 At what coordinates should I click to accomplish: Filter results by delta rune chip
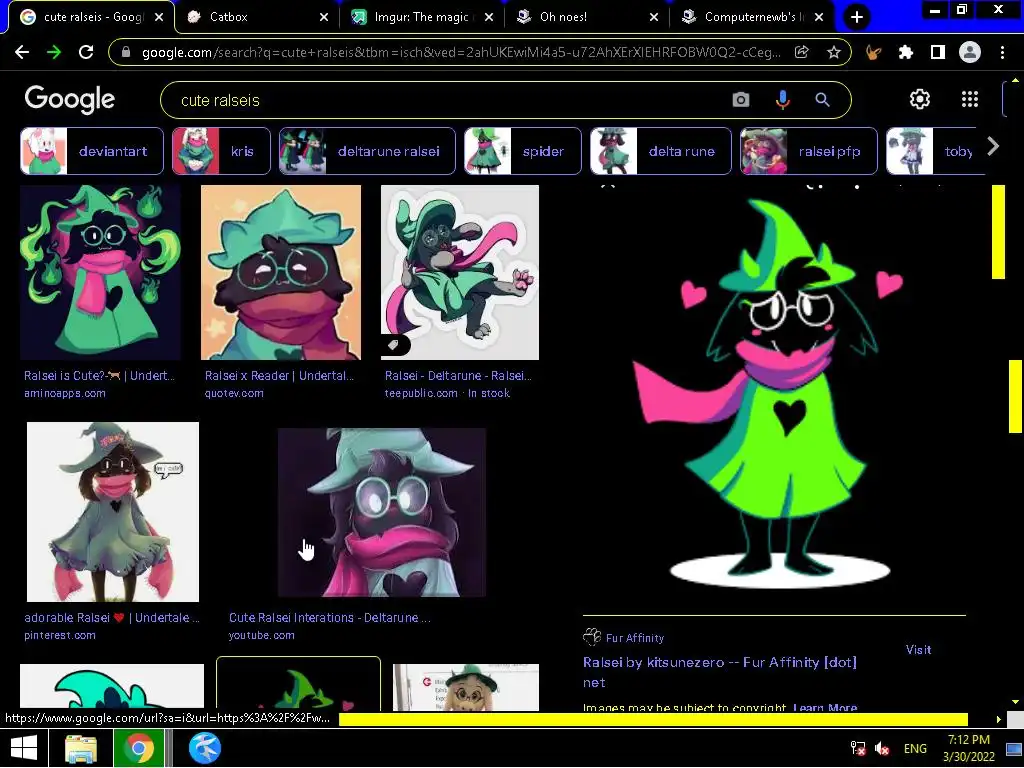click(660, 151)
